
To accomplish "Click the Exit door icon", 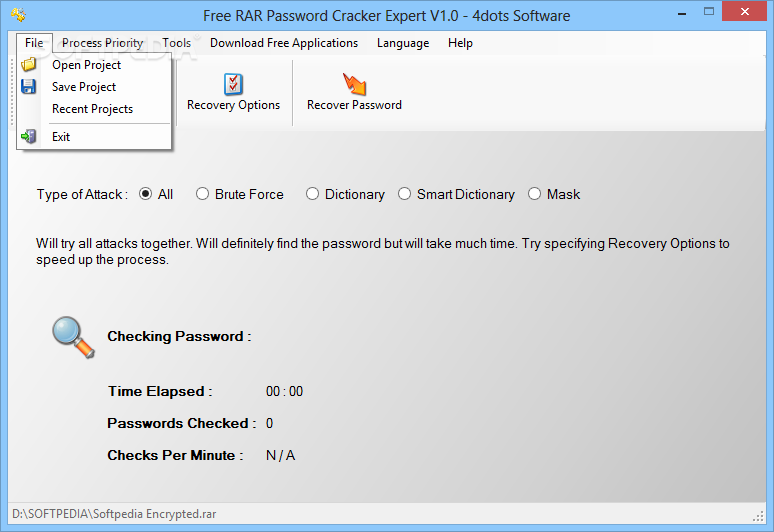I will [29, 137].
